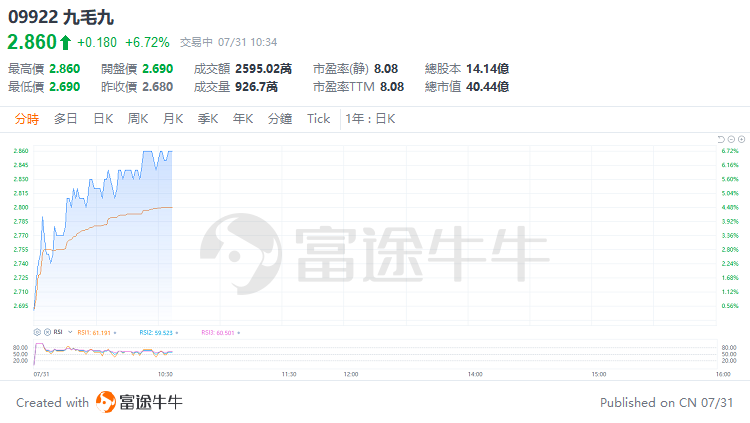The image size is (750, 423).
Task: Click the 市盈率TTM 8.08 value
Action: [x=392, y=87]
